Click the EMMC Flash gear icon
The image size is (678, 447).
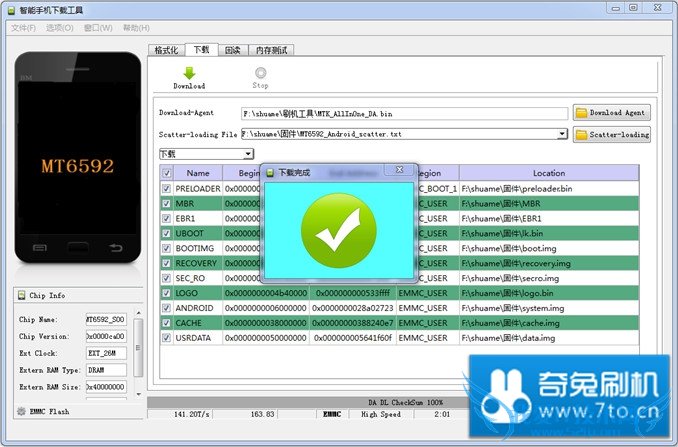click(21, 411)
